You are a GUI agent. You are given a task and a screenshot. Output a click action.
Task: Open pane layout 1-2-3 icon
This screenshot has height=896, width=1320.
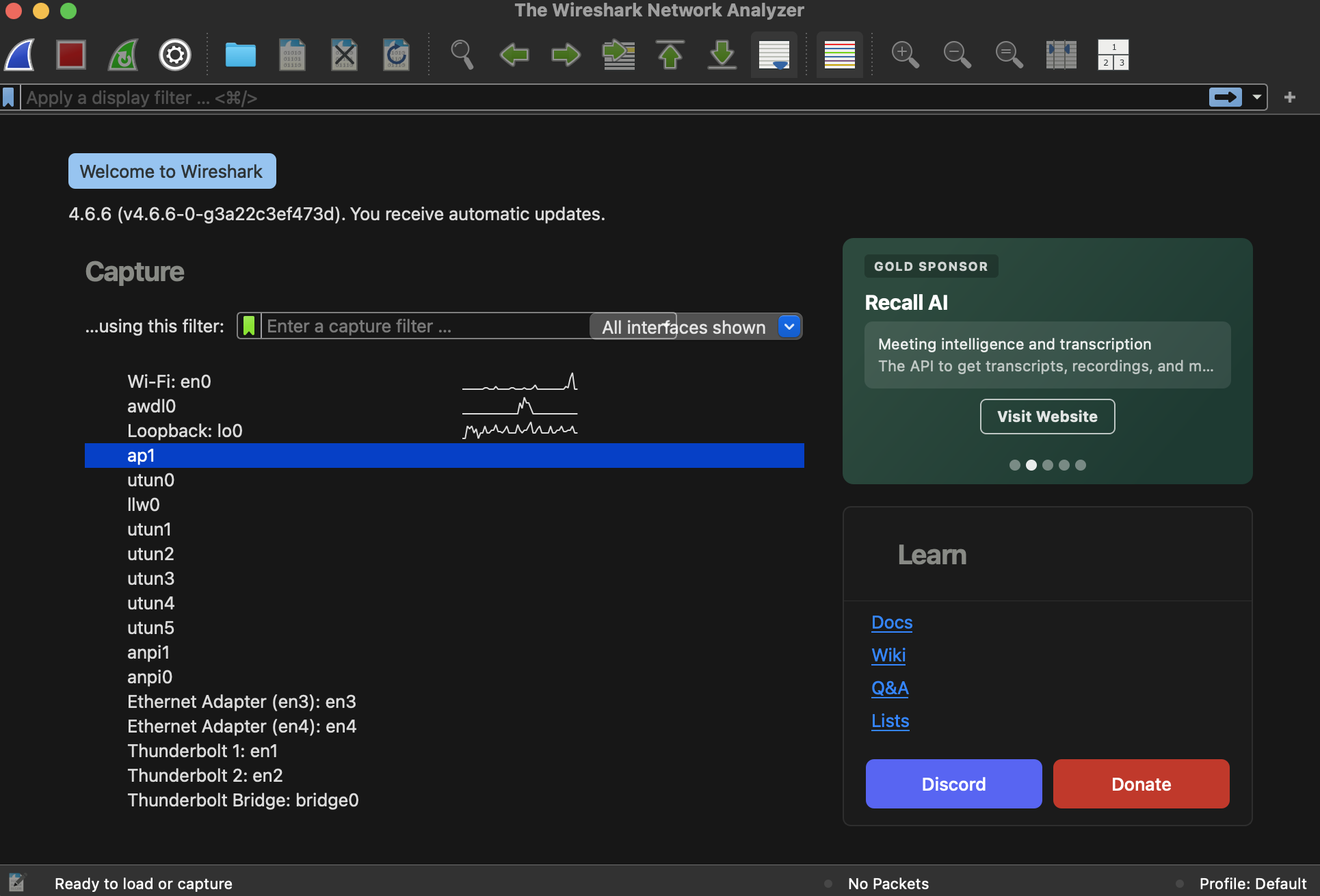1113,55
